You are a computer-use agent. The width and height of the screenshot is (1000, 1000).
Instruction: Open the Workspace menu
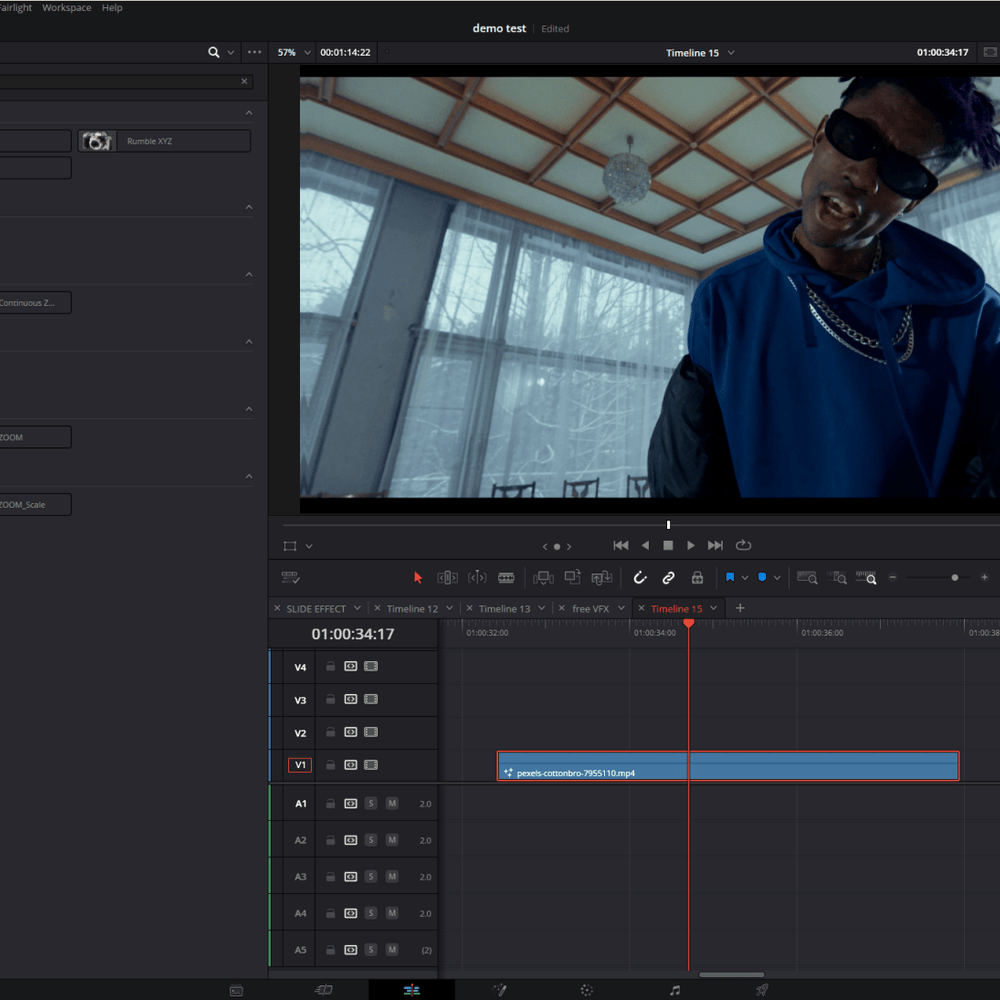point(66,8)
